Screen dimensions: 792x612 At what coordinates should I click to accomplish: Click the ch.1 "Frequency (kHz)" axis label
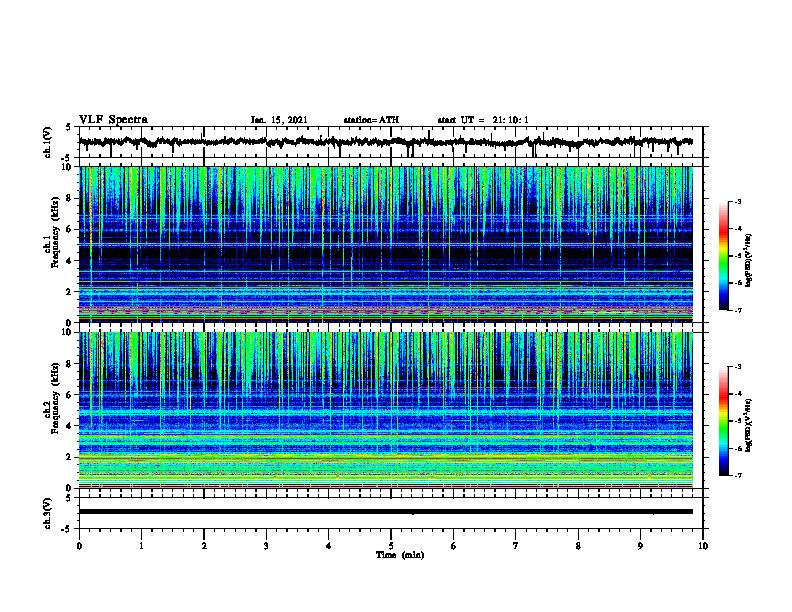55,233
